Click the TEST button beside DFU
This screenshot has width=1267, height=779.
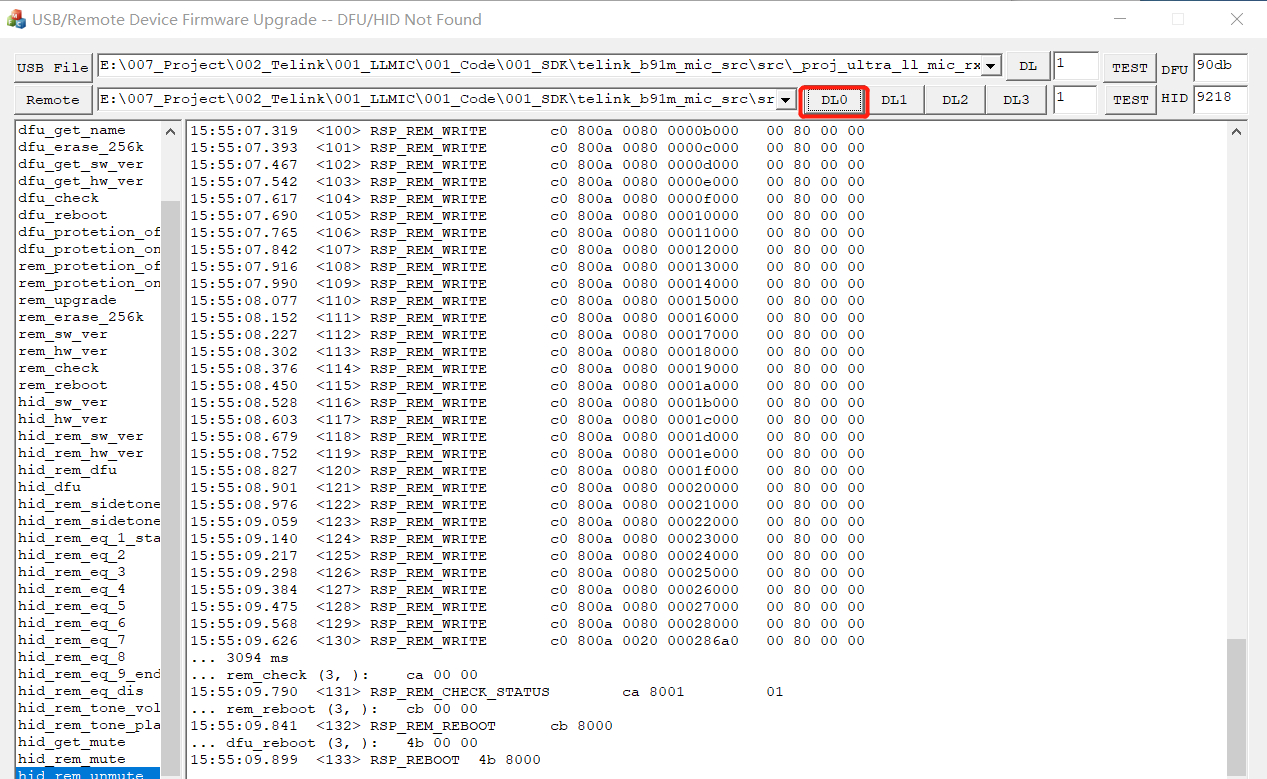[1130, 67]
